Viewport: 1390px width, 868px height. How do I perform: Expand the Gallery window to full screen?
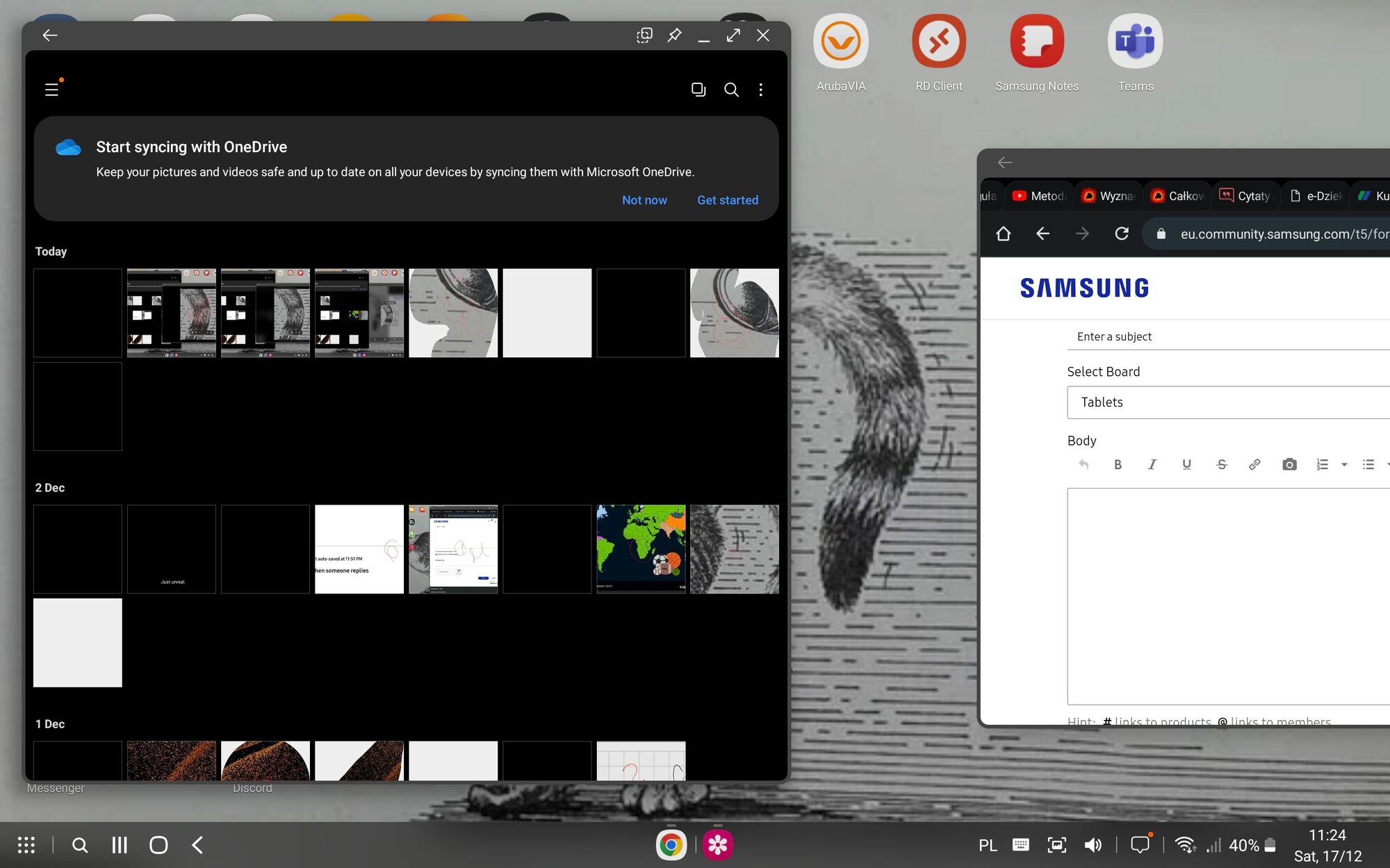(733, 35)
